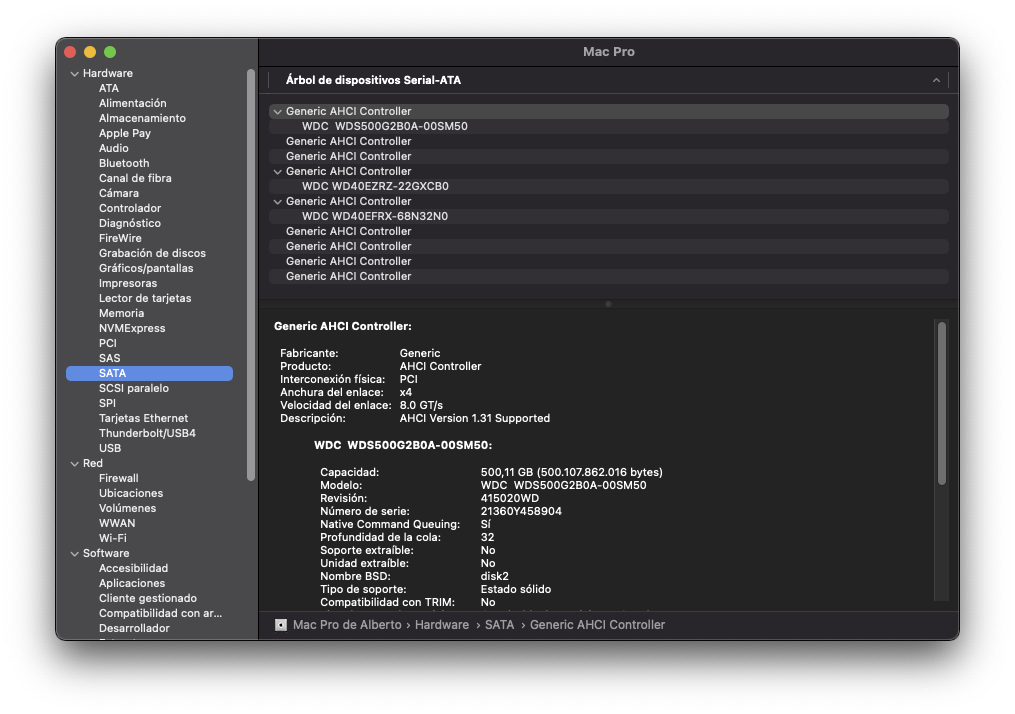Collapse the Hardware section in sidebar
This screenshot has width=1015, height=714.
click(x=74, y=74)
